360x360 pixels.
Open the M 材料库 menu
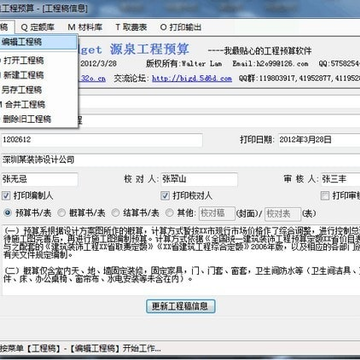85,27
